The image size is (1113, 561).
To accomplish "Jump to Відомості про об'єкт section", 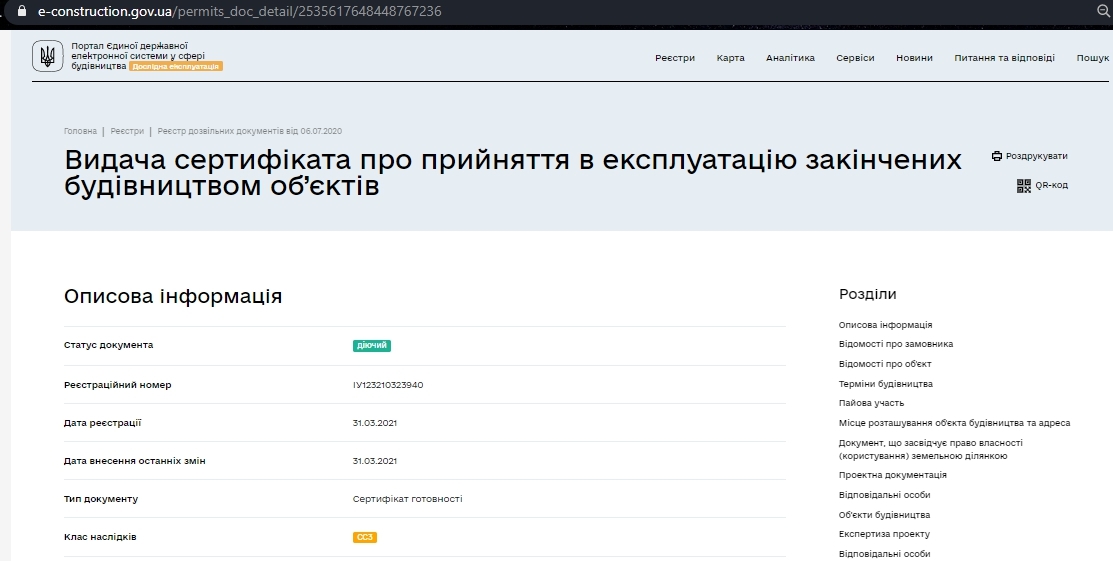I will click(885, 364).
